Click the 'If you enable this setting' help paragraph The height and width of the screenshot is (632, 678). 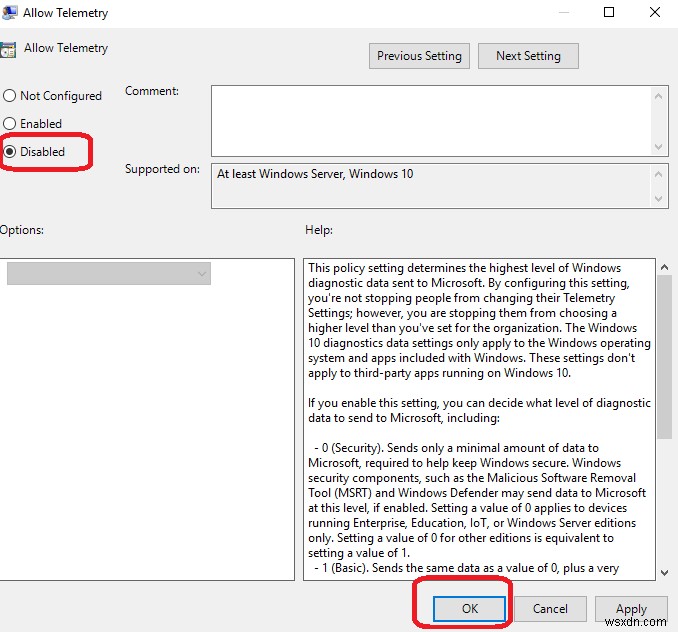[x=479, y=410]
